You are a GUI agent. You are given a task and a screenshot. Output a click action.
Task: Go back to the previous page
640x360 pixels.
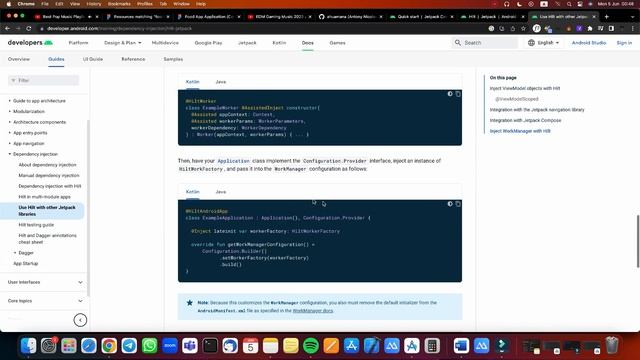pyautogui.click(x=7, y=29)
